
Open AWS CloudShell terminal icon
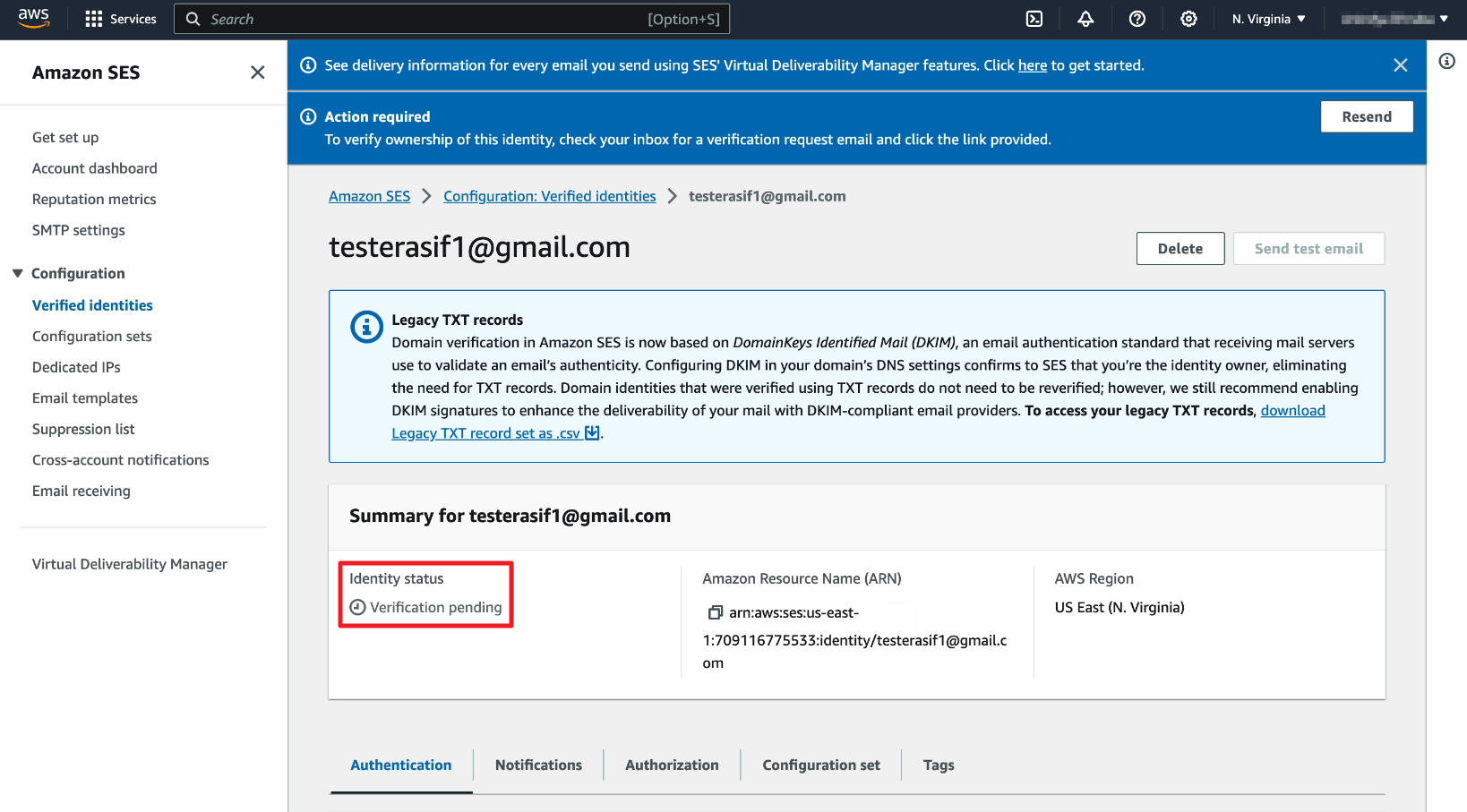coord(1034,19)
